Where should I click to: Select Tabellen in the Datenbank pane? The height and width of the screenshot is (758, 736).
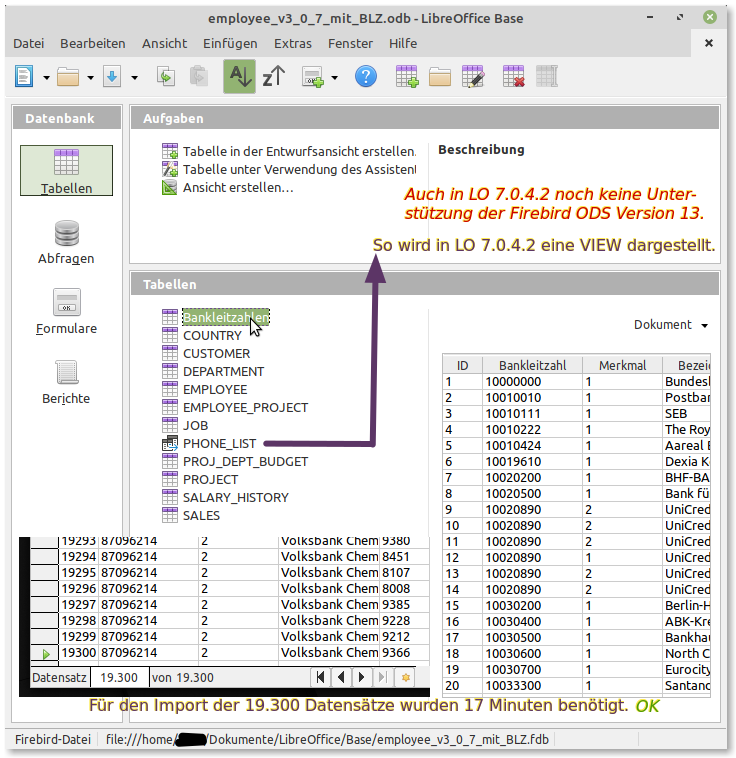tap(66, 171)
